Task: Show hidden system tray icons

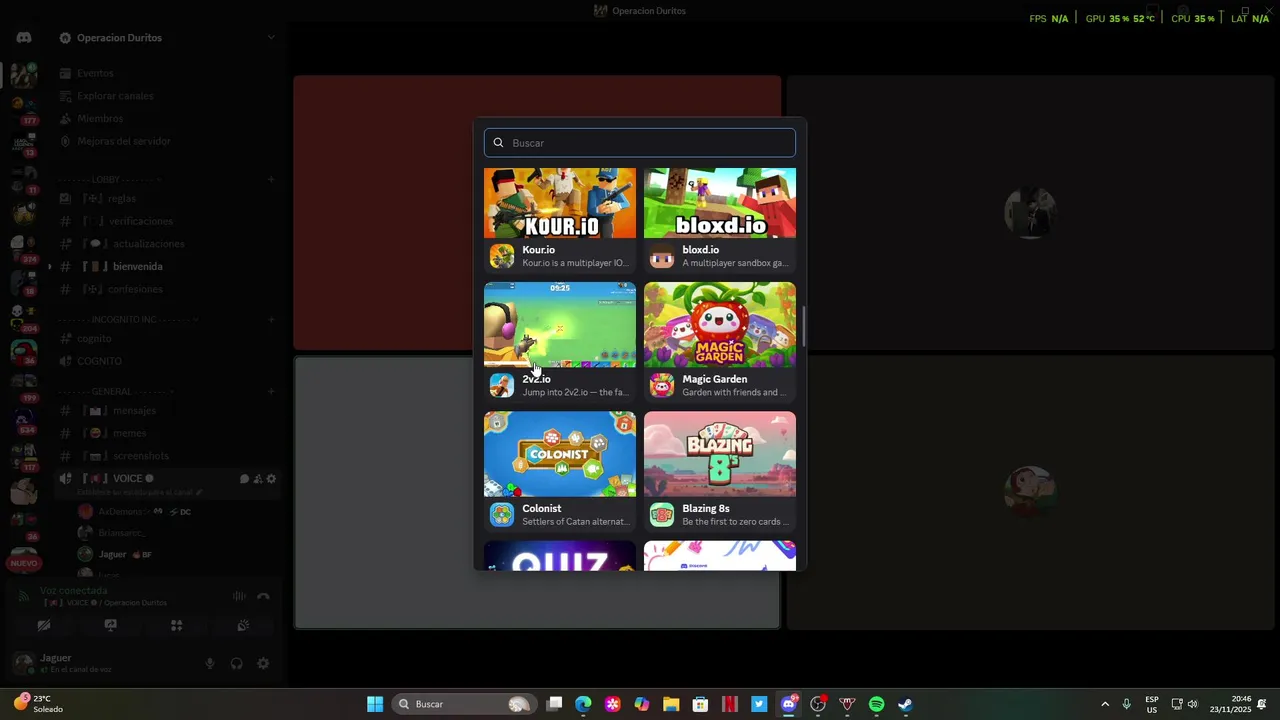Action: click(1104, 704)
